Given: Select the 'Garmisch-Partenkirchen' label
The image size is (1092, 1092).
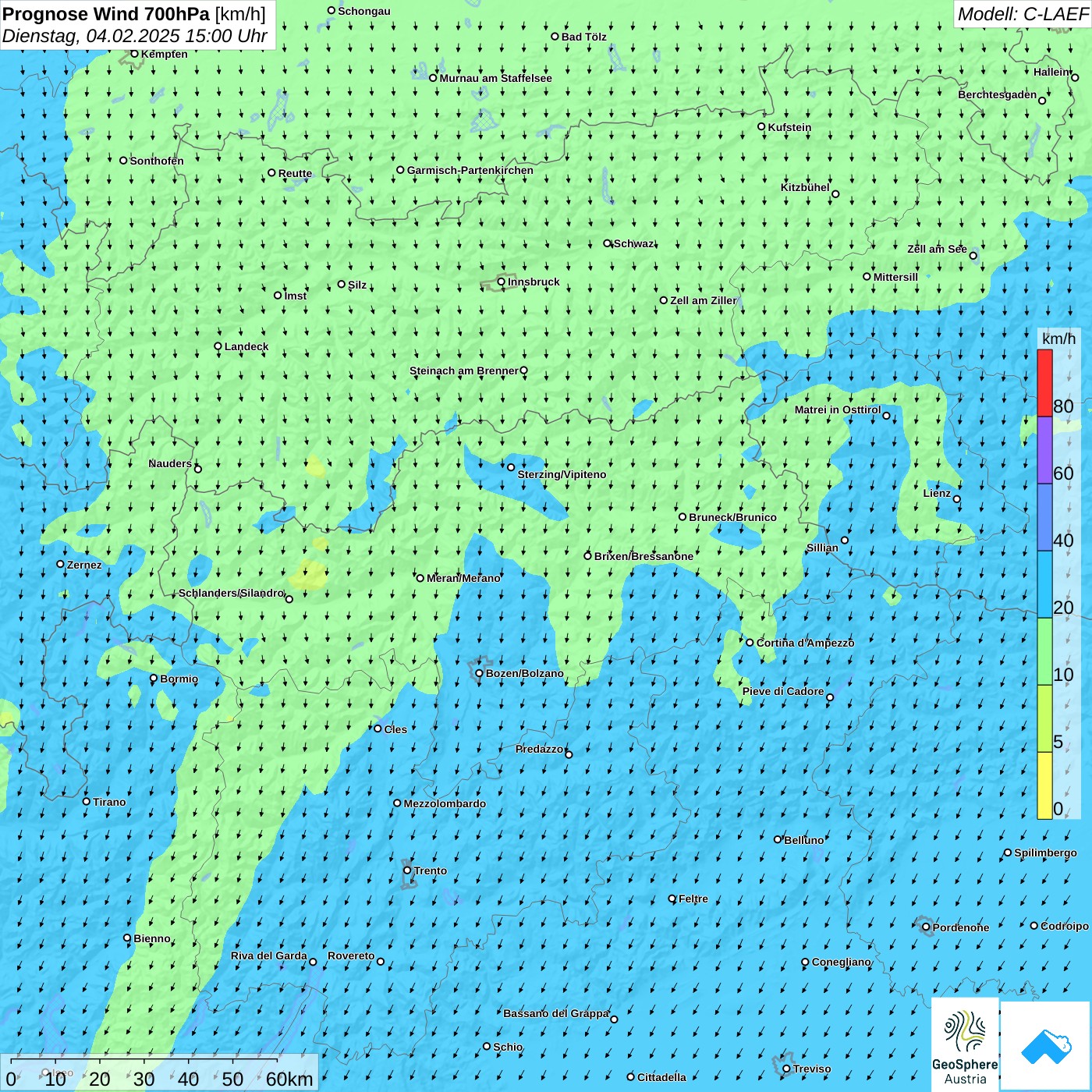Looking at the screenshot, I should tap(470, 170).
